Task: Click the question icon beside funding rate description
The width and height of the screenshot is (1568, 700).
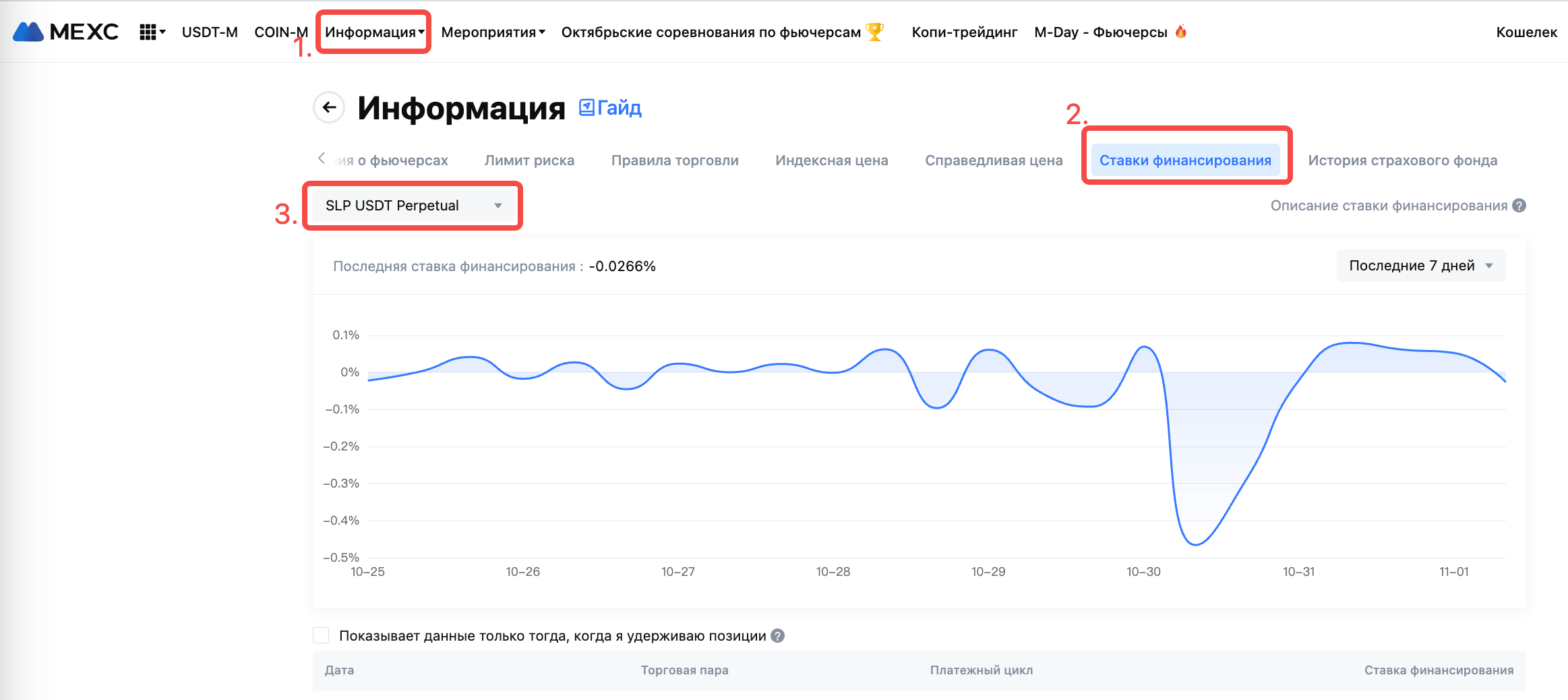Action: (x=1519, y=206)
